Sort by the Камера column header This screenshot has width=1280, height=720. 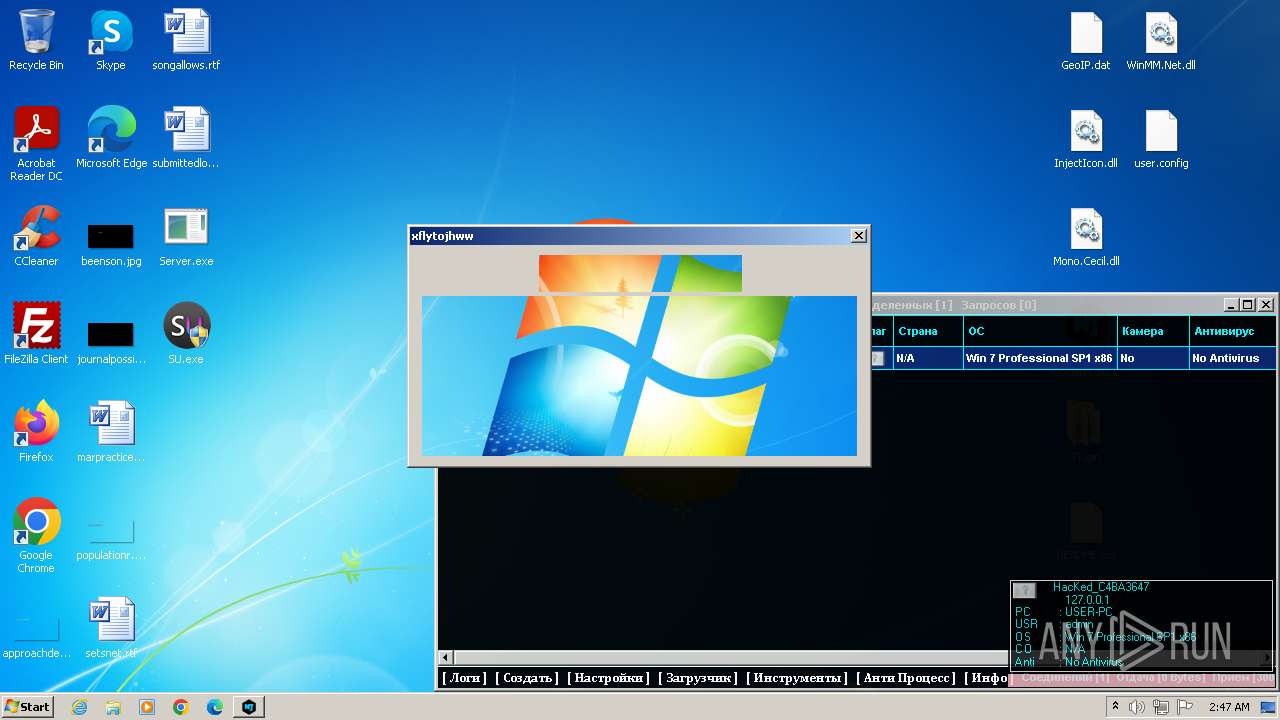1153,331
